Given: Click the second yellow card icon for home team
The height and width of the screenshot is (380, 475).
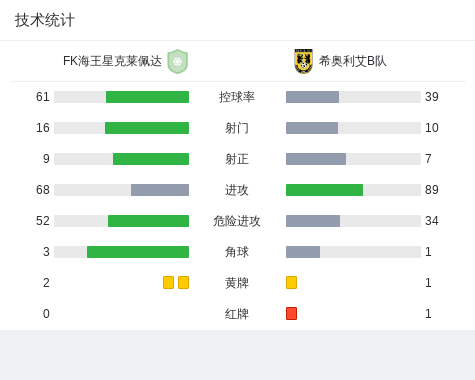Looking at the screenshot, I should (x=183, y=283).
